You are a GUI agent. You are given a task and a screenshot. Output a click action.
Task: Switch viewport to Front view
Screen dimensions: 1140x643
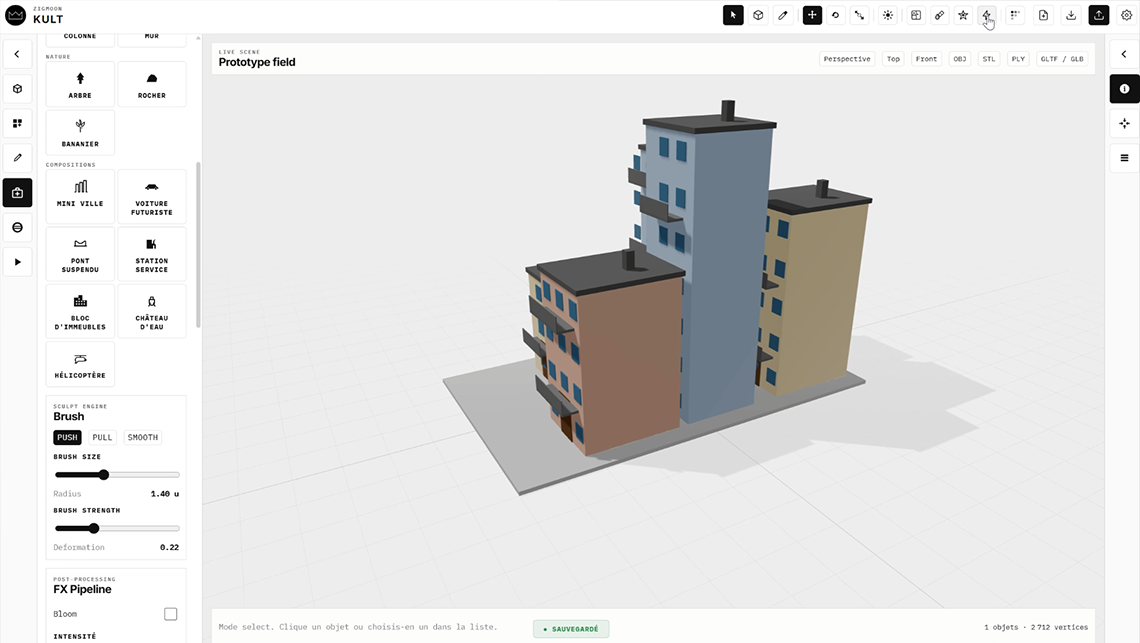point(926,59)
